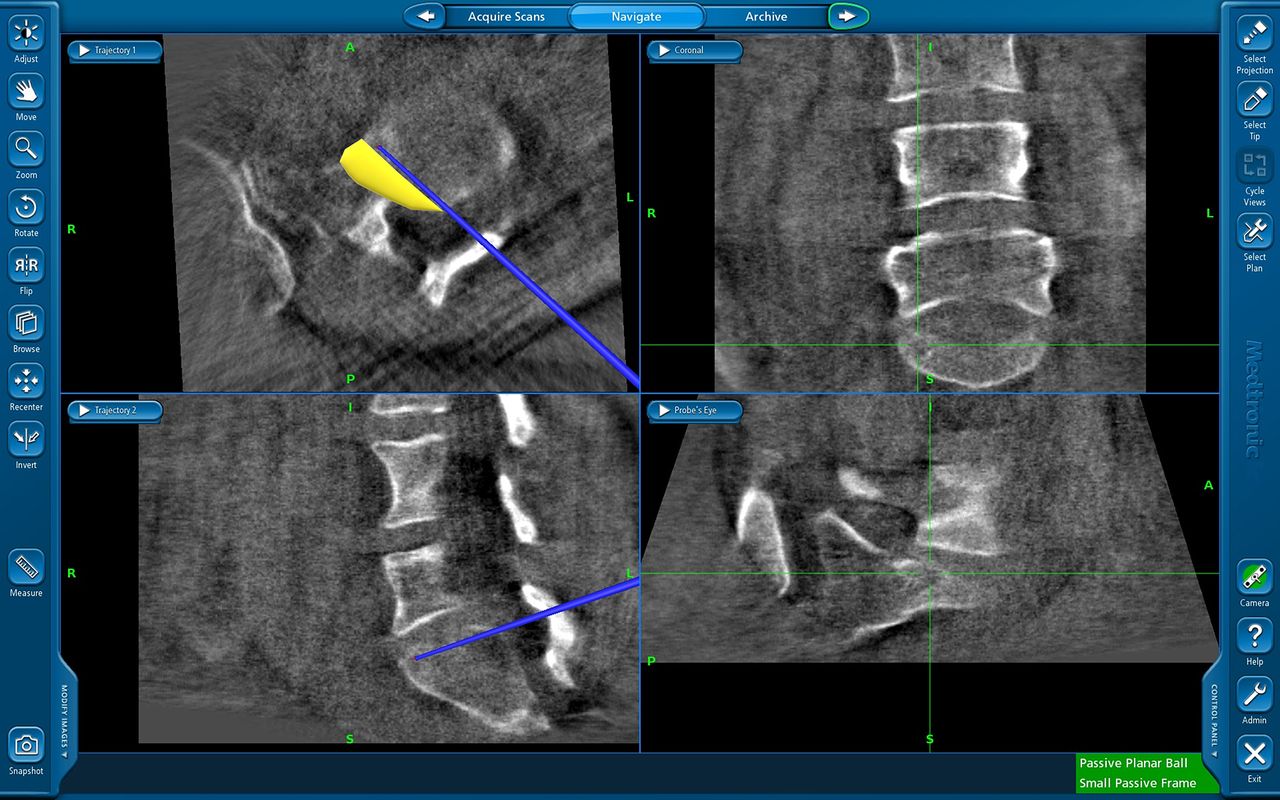Open Coronal view dropdown
Image resolution: width=1280 pixels, height=800 pixels.
(x=694, y=50)
